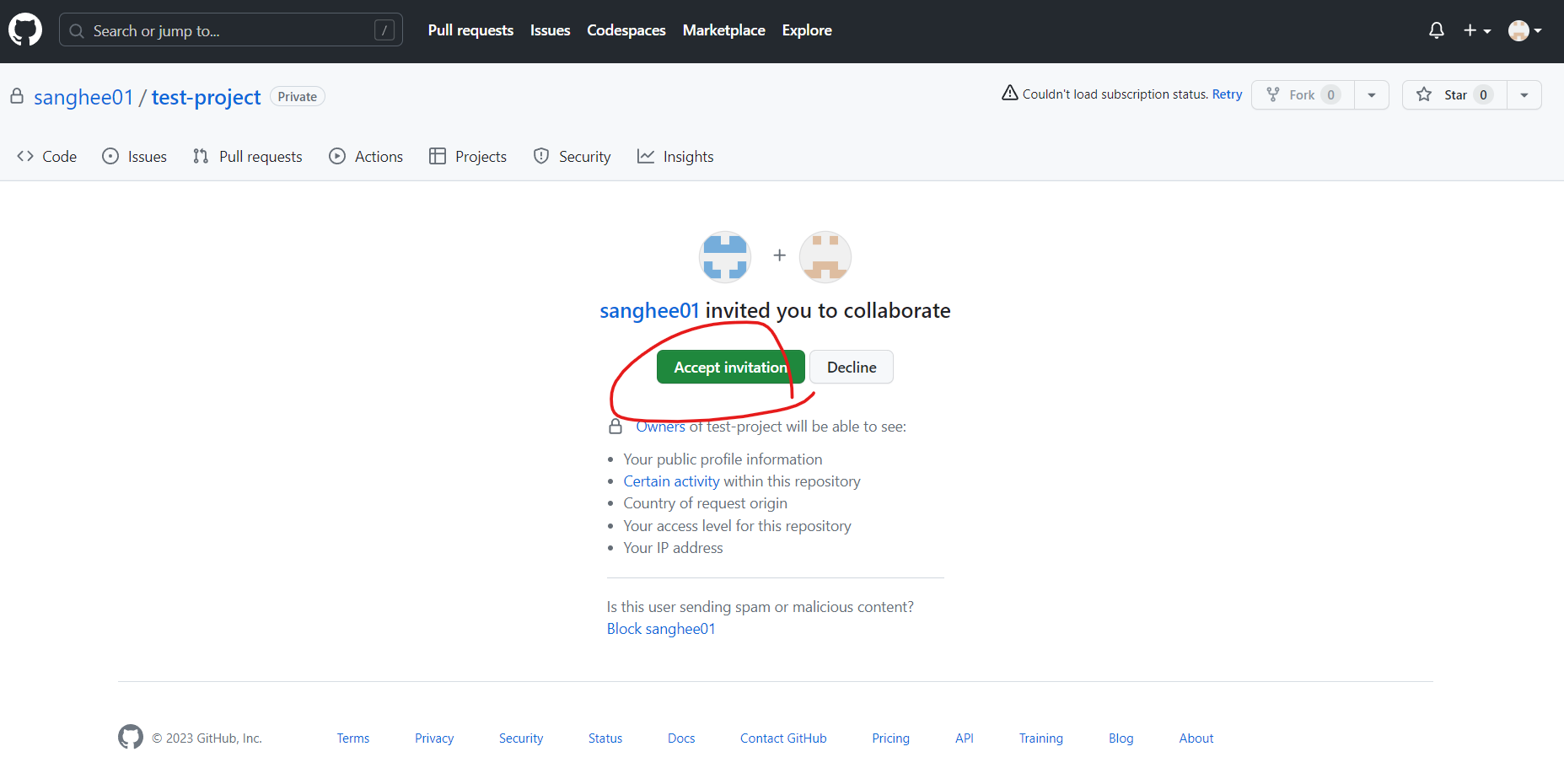The width and height of the screenshot is (1564, 784).
Task: Switch to the Code tab
Action: click(x=47, y=156)
